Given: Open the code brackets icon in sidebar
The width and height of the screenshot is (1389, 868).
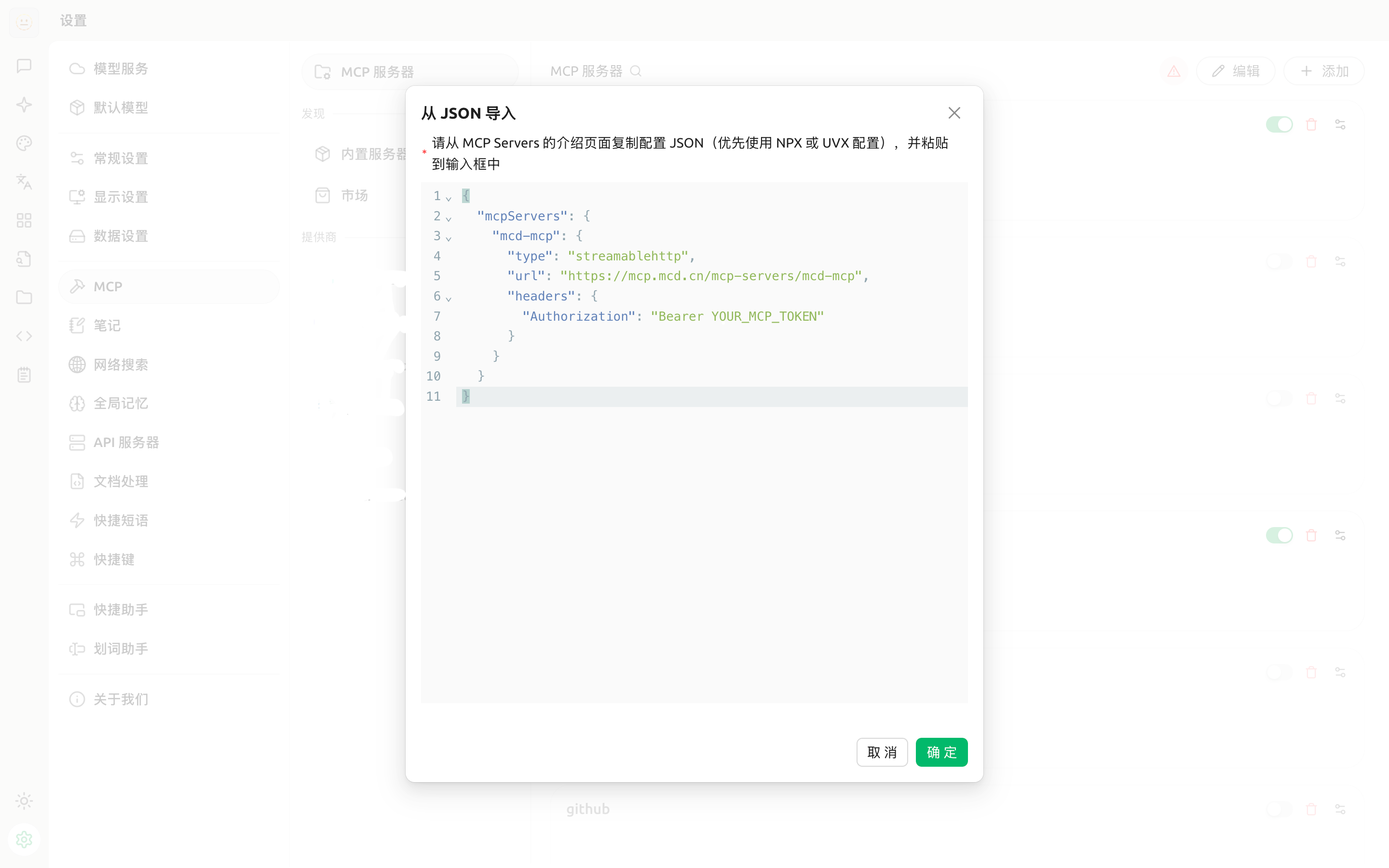Looking at the screenshot, I should point(24,336).
